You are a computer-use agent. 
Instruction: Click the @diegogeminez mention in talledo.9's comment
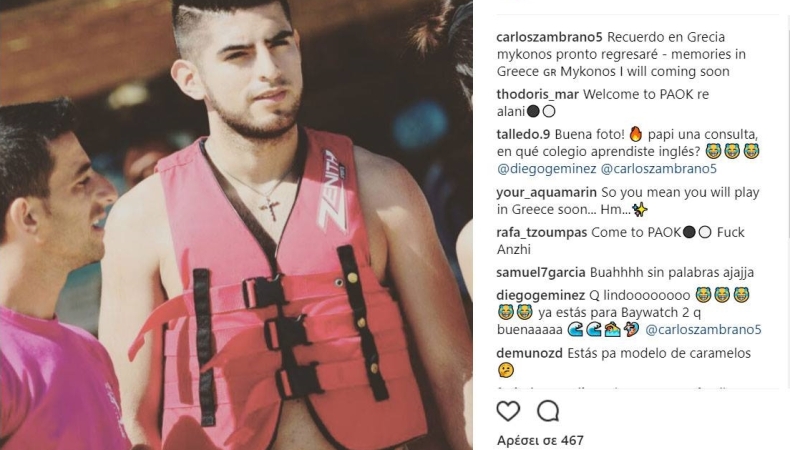point(547,169)
